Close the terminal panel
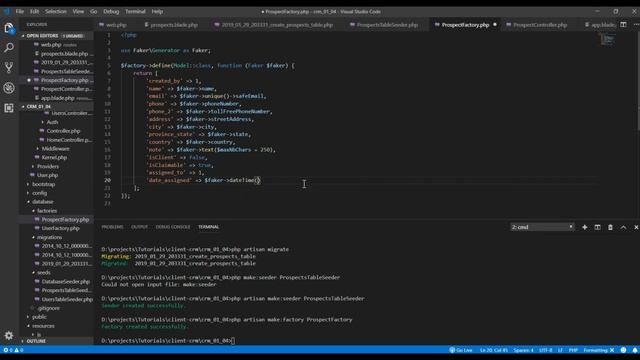640x360 pixels. pyautogui.click(x=636, y=227)
